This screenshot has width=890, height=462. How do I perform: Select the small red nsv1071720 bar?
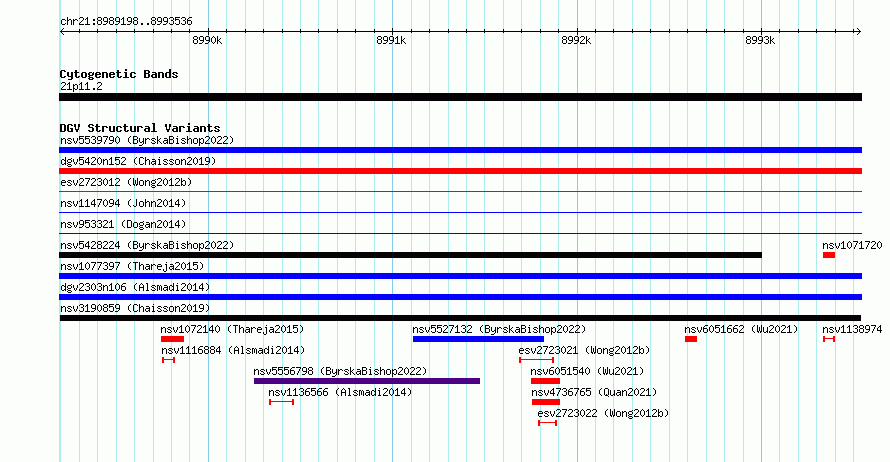pyautogui.click(x=829, y=255)
